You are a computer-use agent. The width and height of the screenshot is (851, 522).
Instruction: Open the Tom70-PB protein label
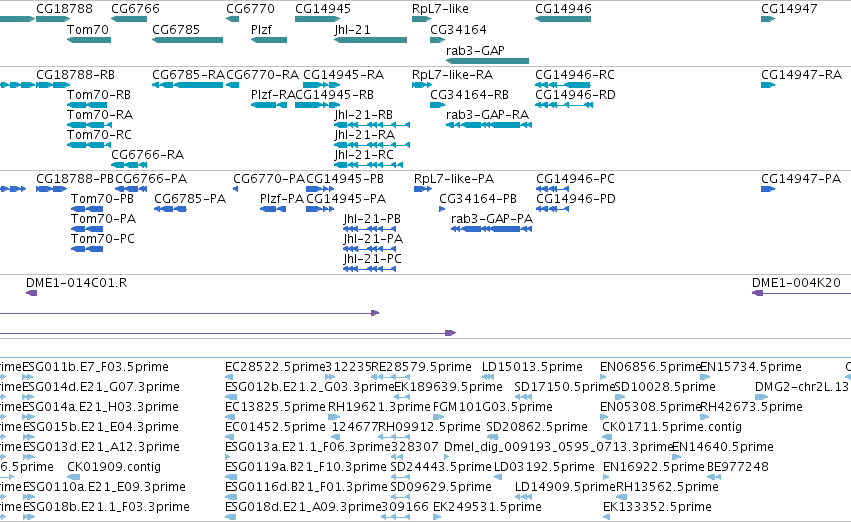103,199
